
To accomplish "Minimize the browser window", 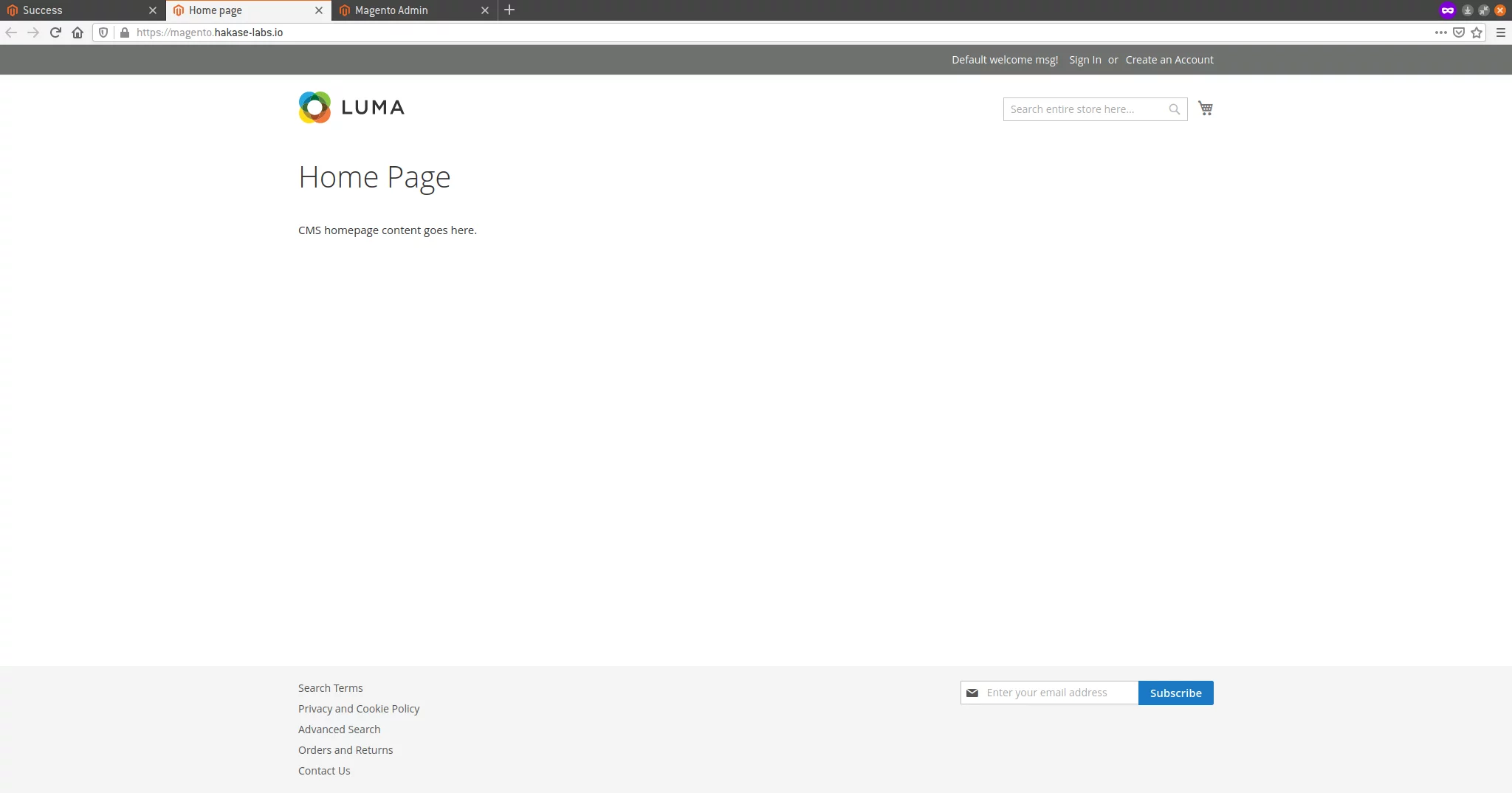I will pos(1468,10).
